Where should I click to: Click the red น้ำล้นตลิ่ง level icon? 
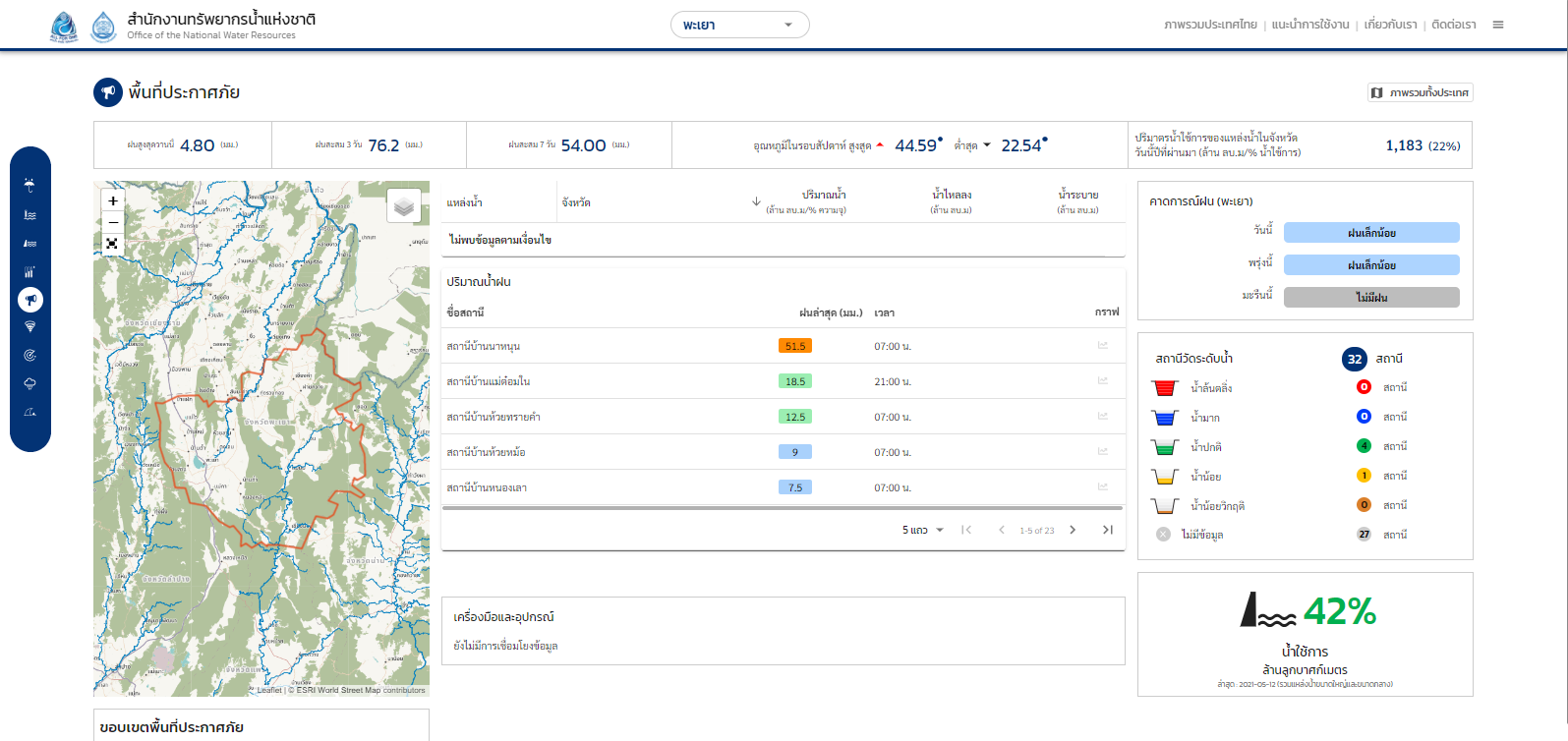pos(1164,387)
